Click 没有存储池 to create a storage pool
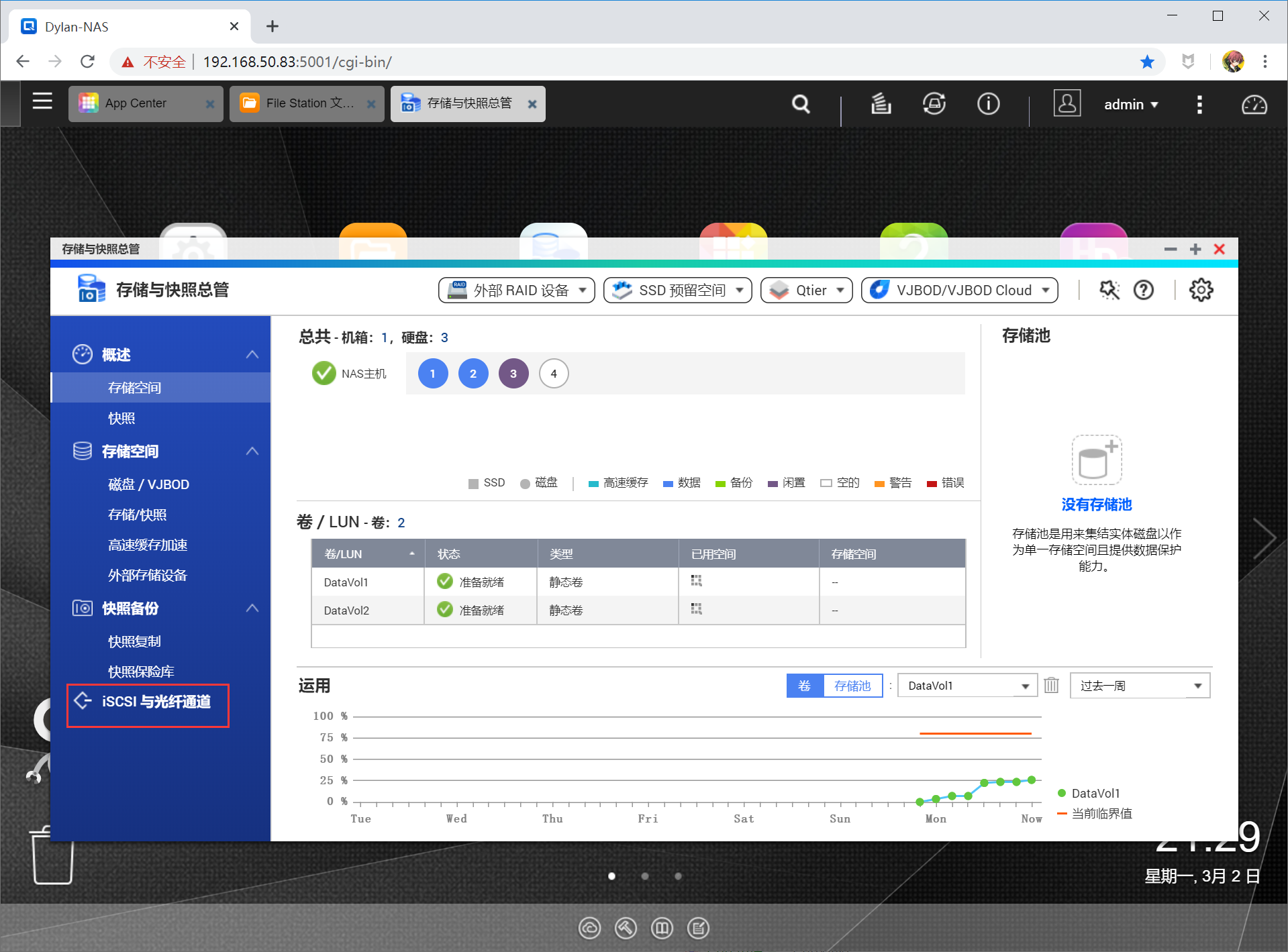The height and width of the screenshot is (952, 1288). tap(1095, 505)
